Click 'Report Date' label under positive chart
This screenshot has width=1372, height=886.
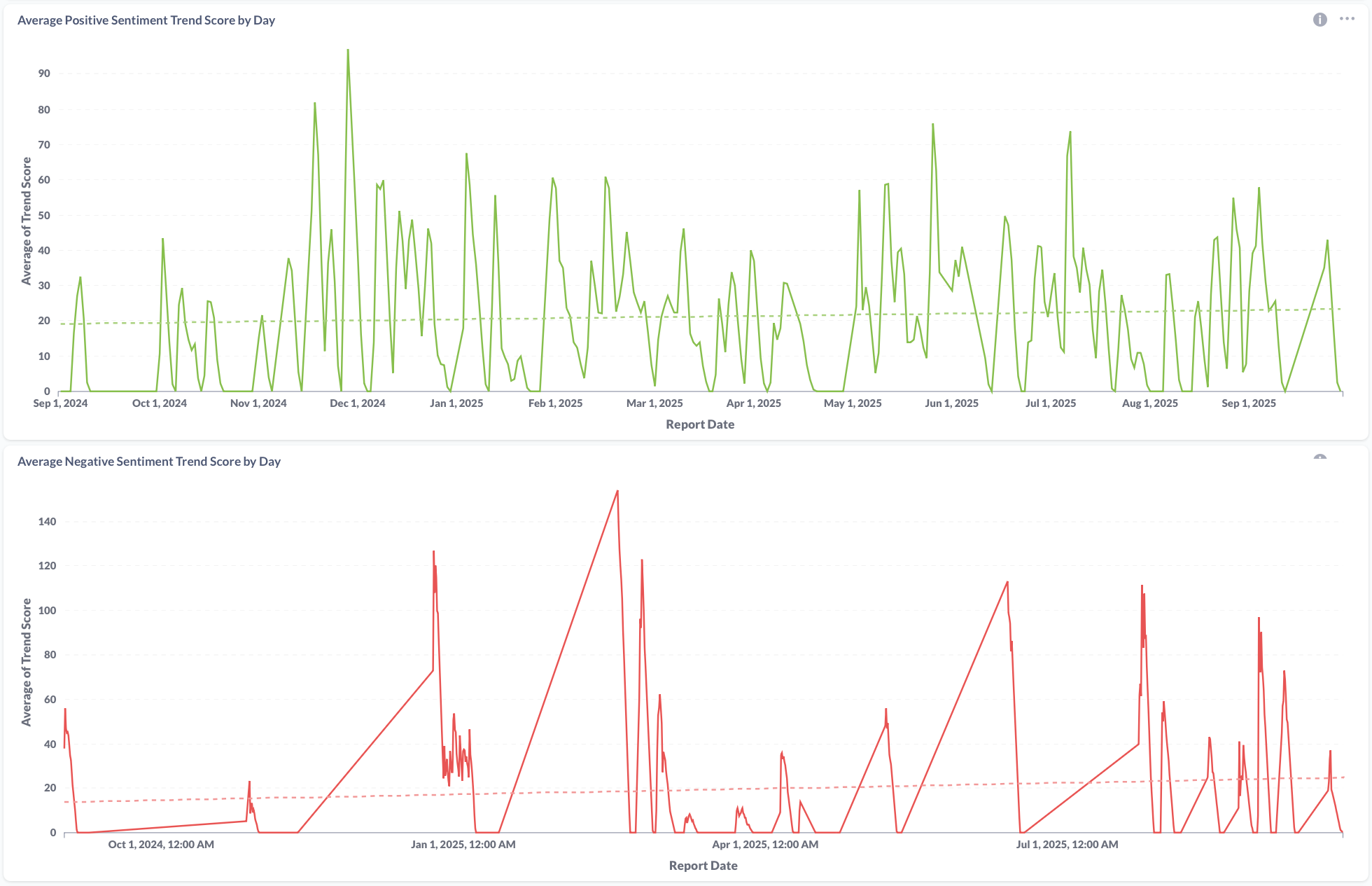(x=700, y=424)
